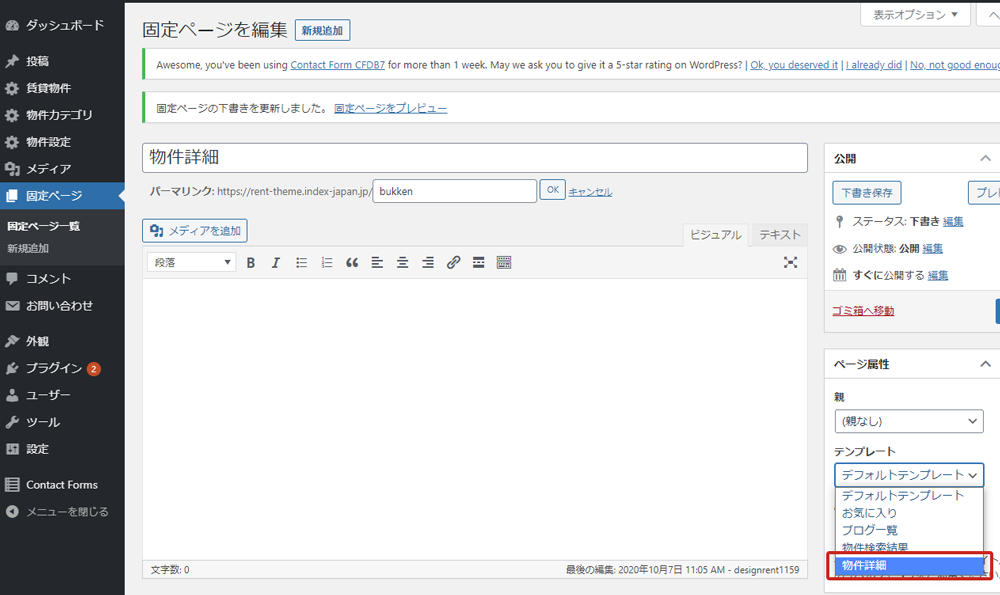This screenshot has height=595, width=1000.
Task: Enable distraction-free fullscreen mode
Action: point(790,263)
